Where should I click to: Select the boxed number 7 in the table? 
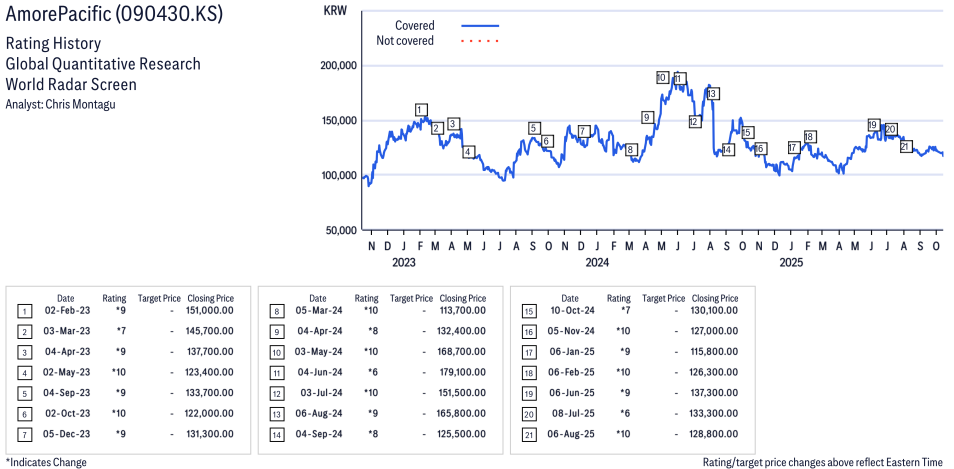tap(24, 434)
